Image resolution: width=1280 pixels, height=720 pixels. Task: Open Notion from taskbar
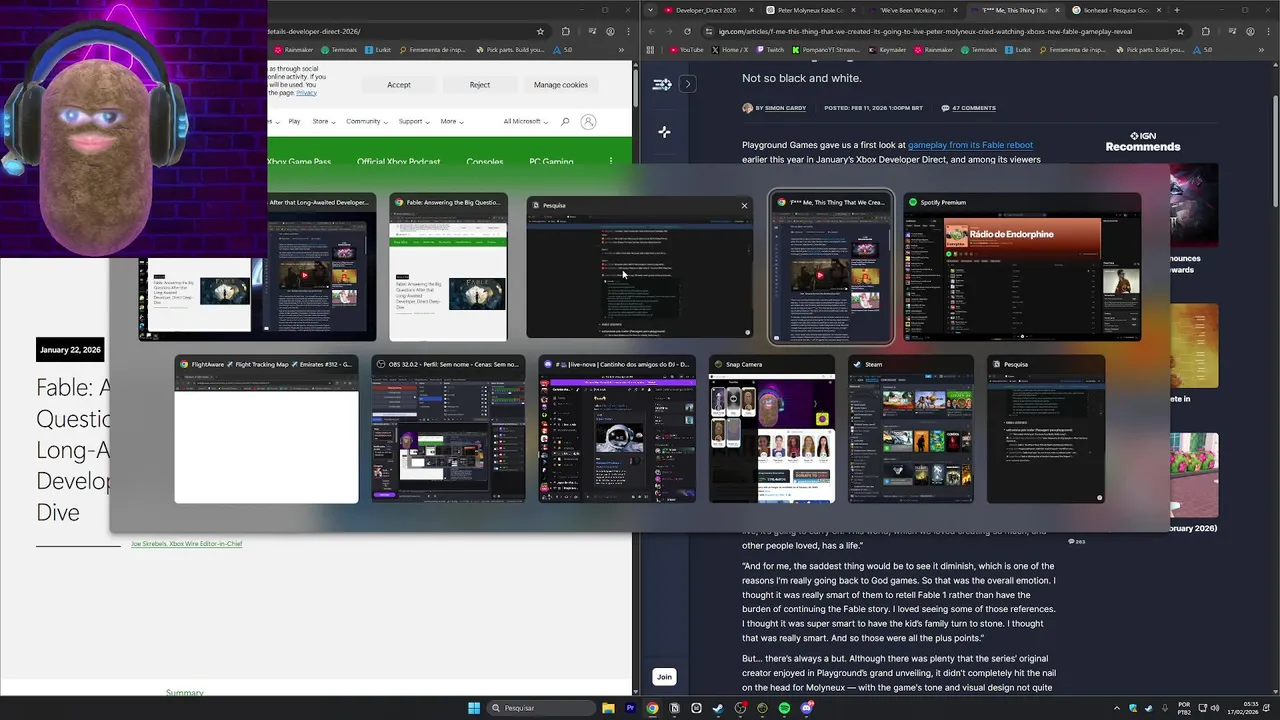pos(674,708)
